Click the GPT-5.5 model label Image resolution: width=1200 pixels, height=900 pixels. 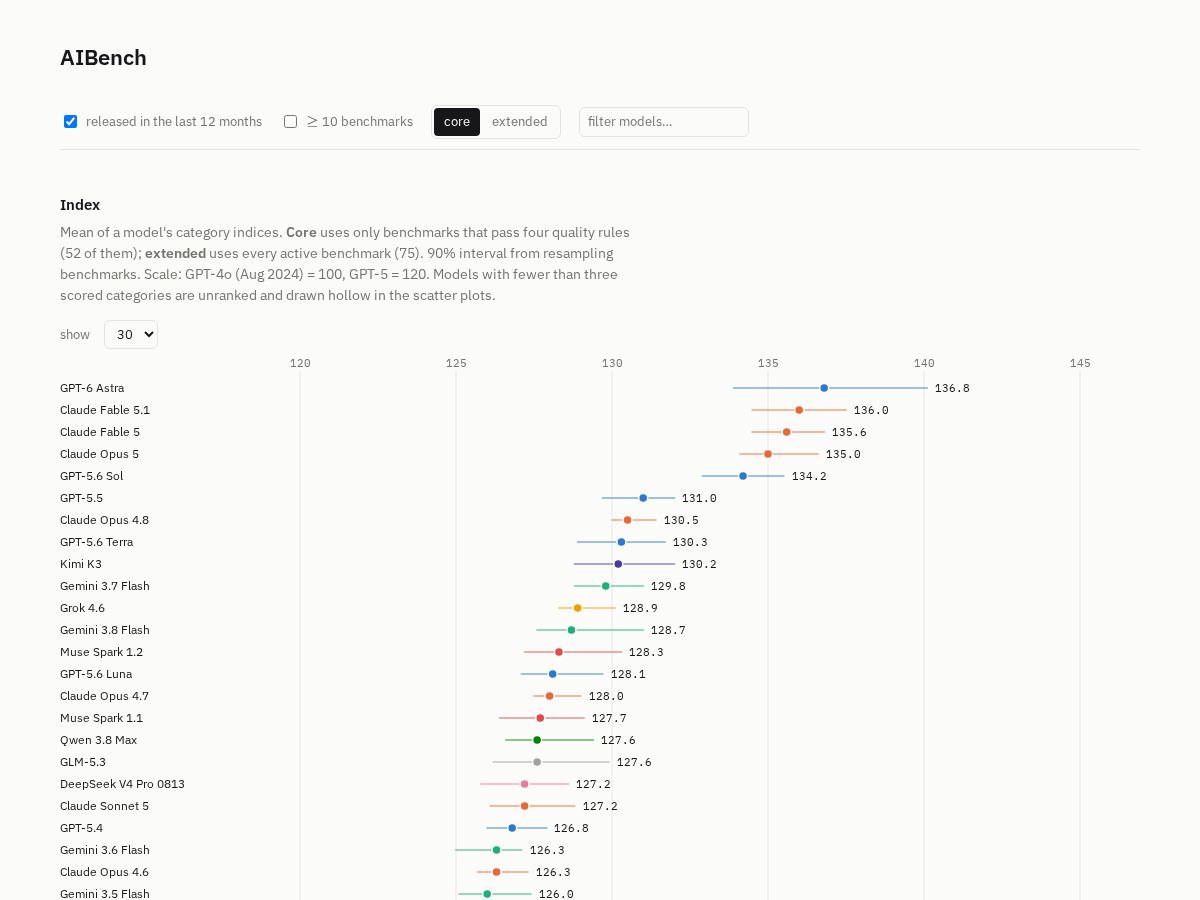[x=82, y=498]
